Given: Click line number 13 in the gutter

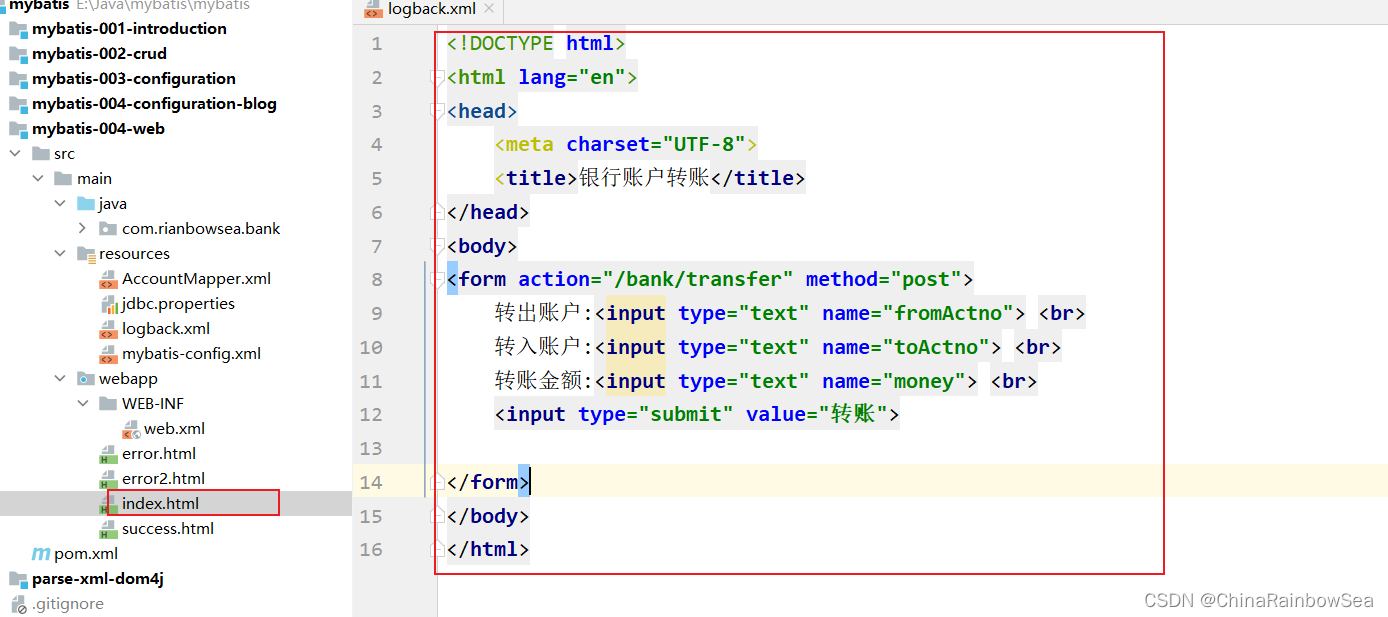Looking at the screenshot, I should [x=371, y=448].
